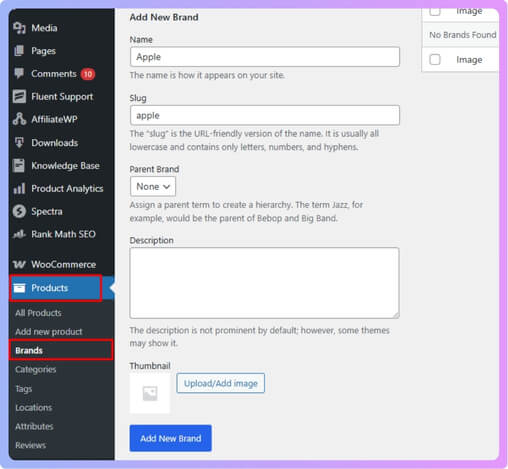Click the WooCommerce logo icon
This screenshot has height=469, width=508.
click(x=19, y=265)
